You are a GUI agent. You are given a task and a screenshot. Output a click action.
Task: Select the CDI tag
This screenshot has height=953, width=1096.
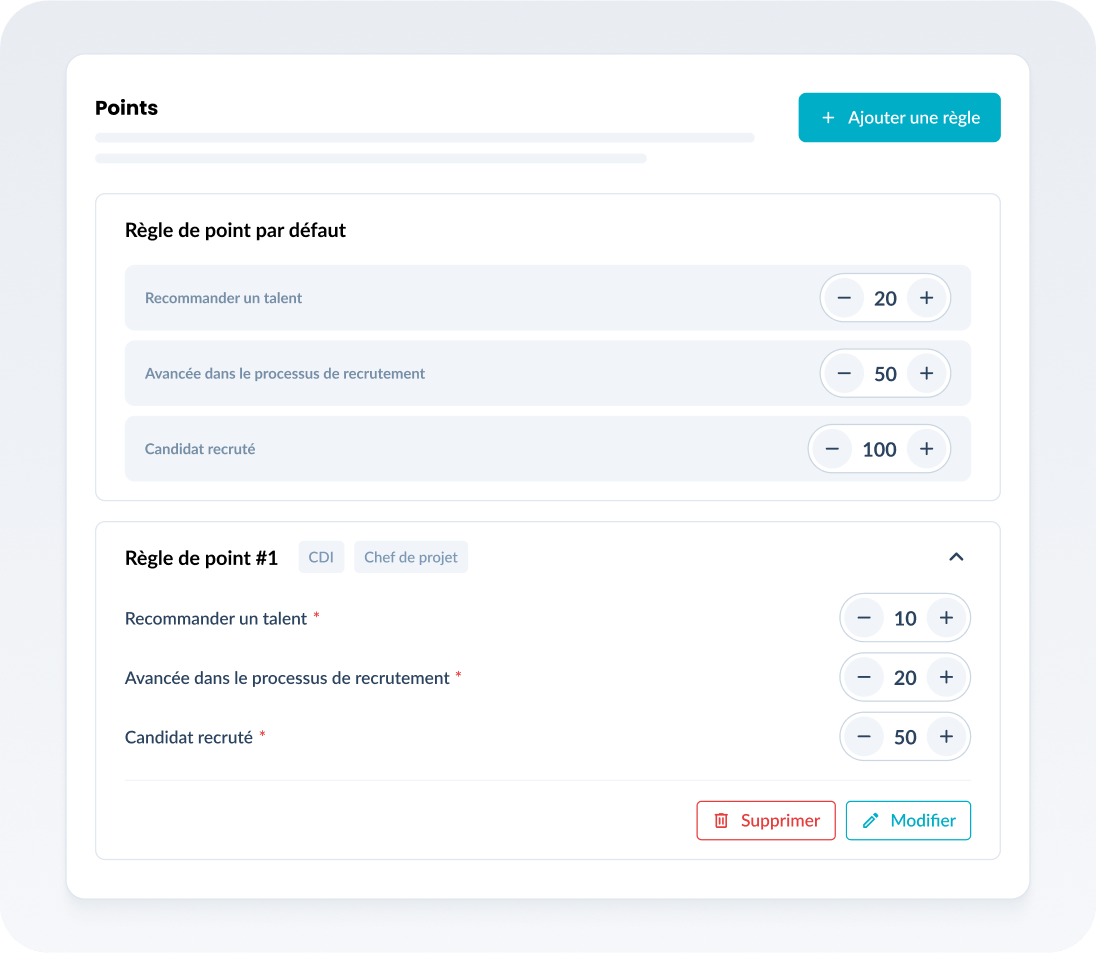(x=321, y=558)
